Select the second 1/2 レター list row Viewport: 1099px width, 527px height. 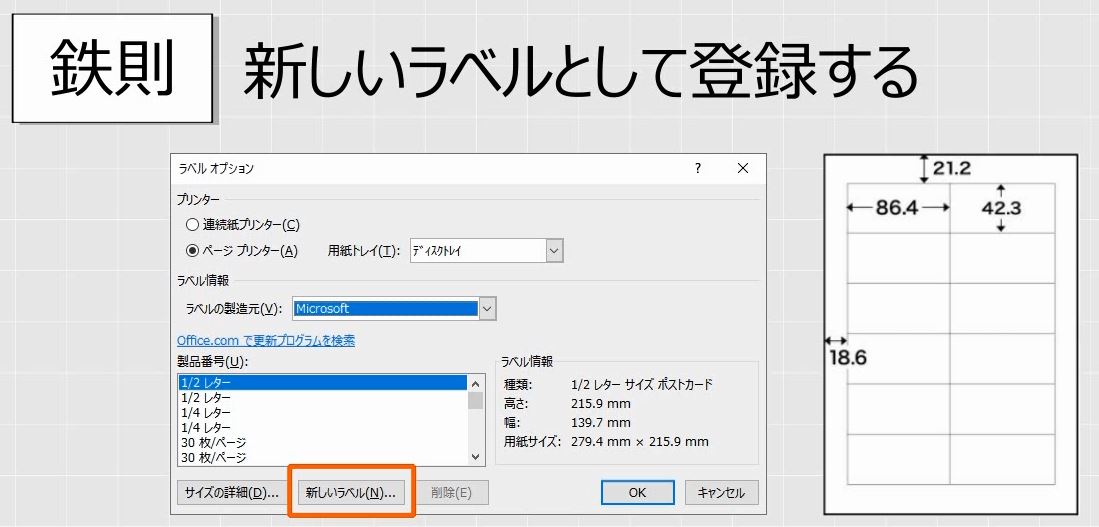pyautogui.click(x=322, y=397)
